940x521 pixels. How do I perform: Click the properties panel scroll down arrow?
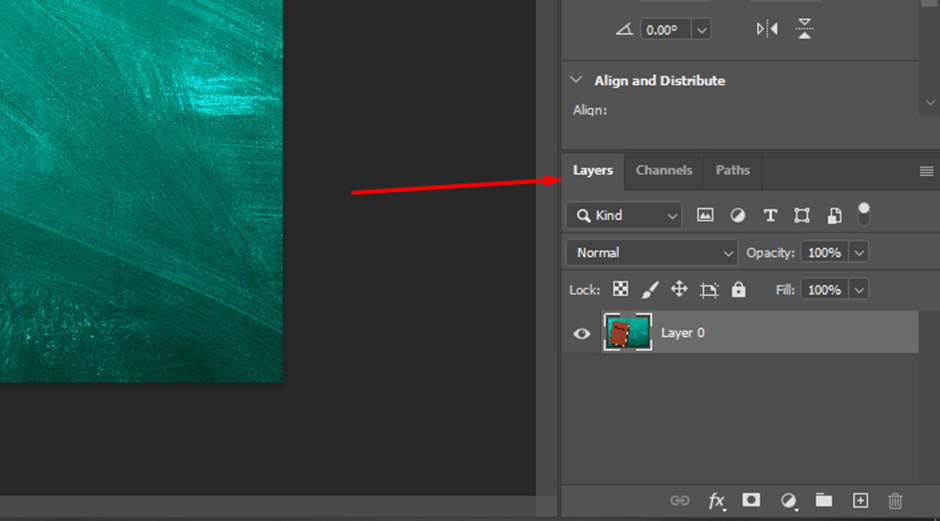coord(930,103)
